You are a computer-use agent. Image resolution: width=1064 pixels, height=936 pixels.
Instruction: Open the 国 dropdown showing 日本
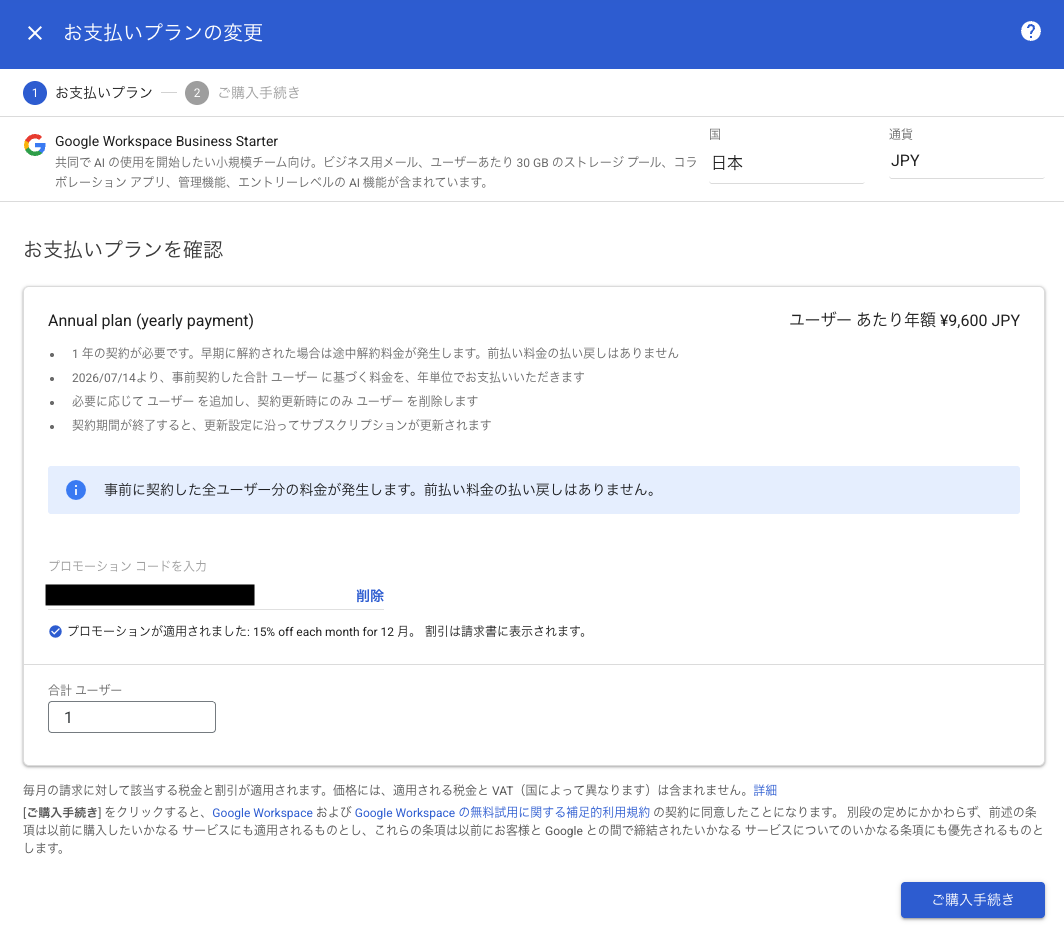(786, 163)
